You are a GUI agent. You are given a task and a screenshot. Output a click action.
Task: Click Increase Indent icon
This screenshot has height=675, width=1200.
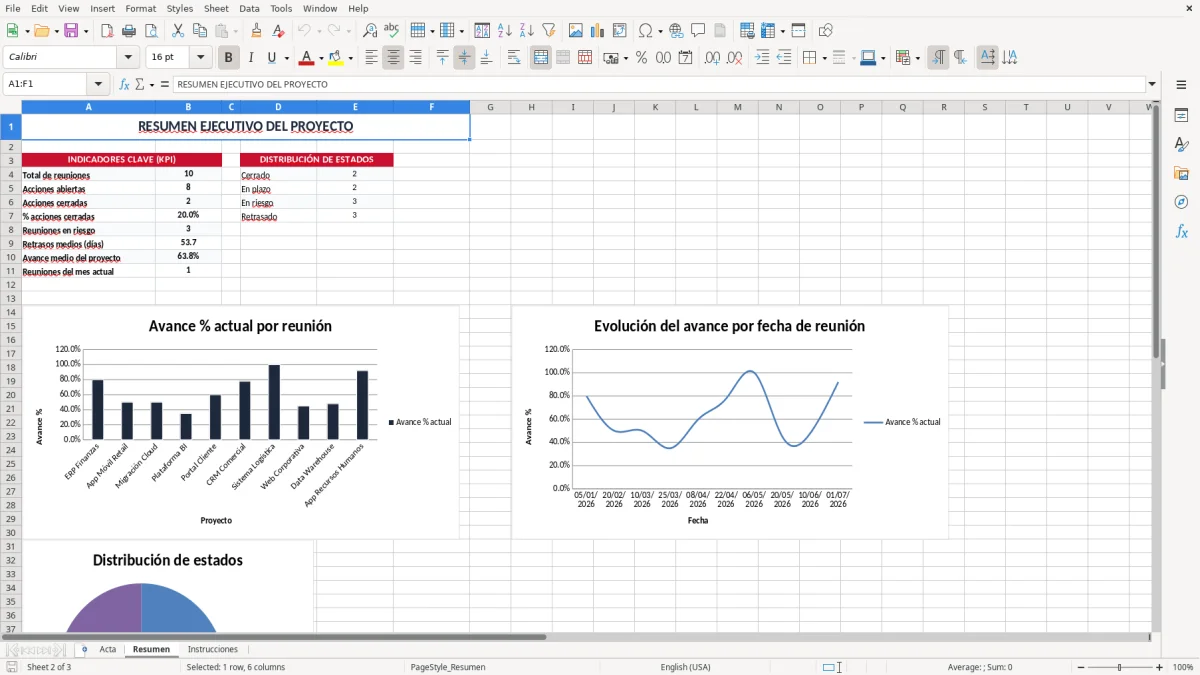click(x=762, y=58)
